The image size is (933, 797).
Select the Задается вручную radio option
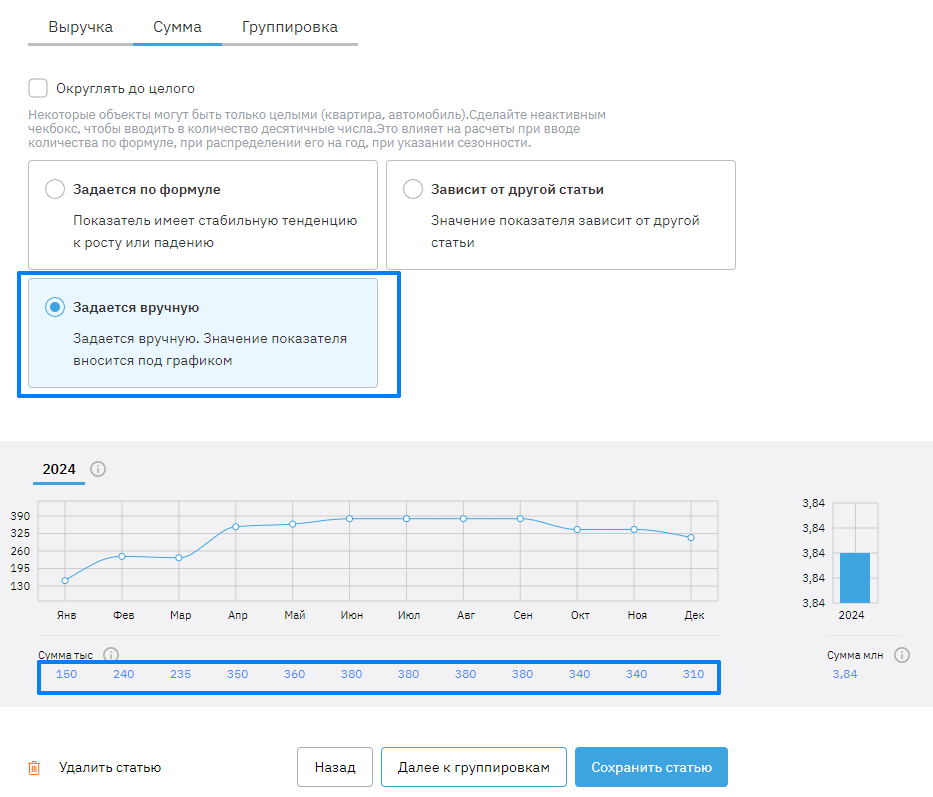point(56,307)
